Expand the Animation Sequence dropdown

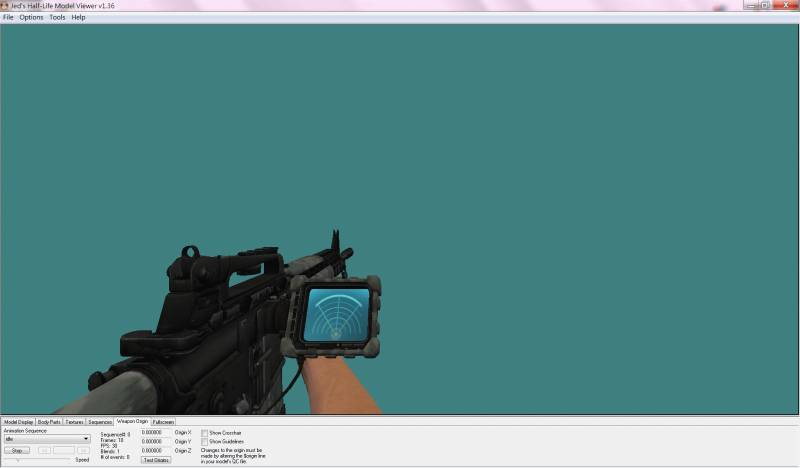(x=86, y=439)
